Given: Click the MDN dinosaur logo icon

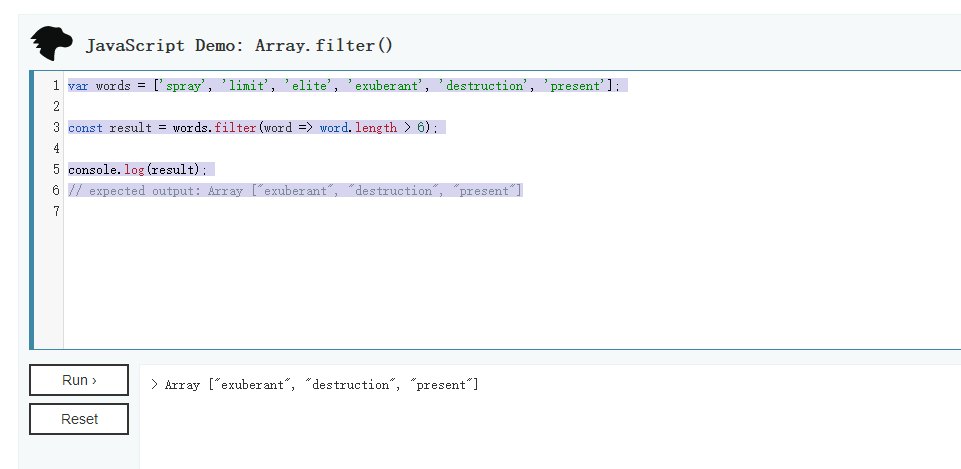Looking at the screenshot, I should pyautogui.click(x=51, y=44).
